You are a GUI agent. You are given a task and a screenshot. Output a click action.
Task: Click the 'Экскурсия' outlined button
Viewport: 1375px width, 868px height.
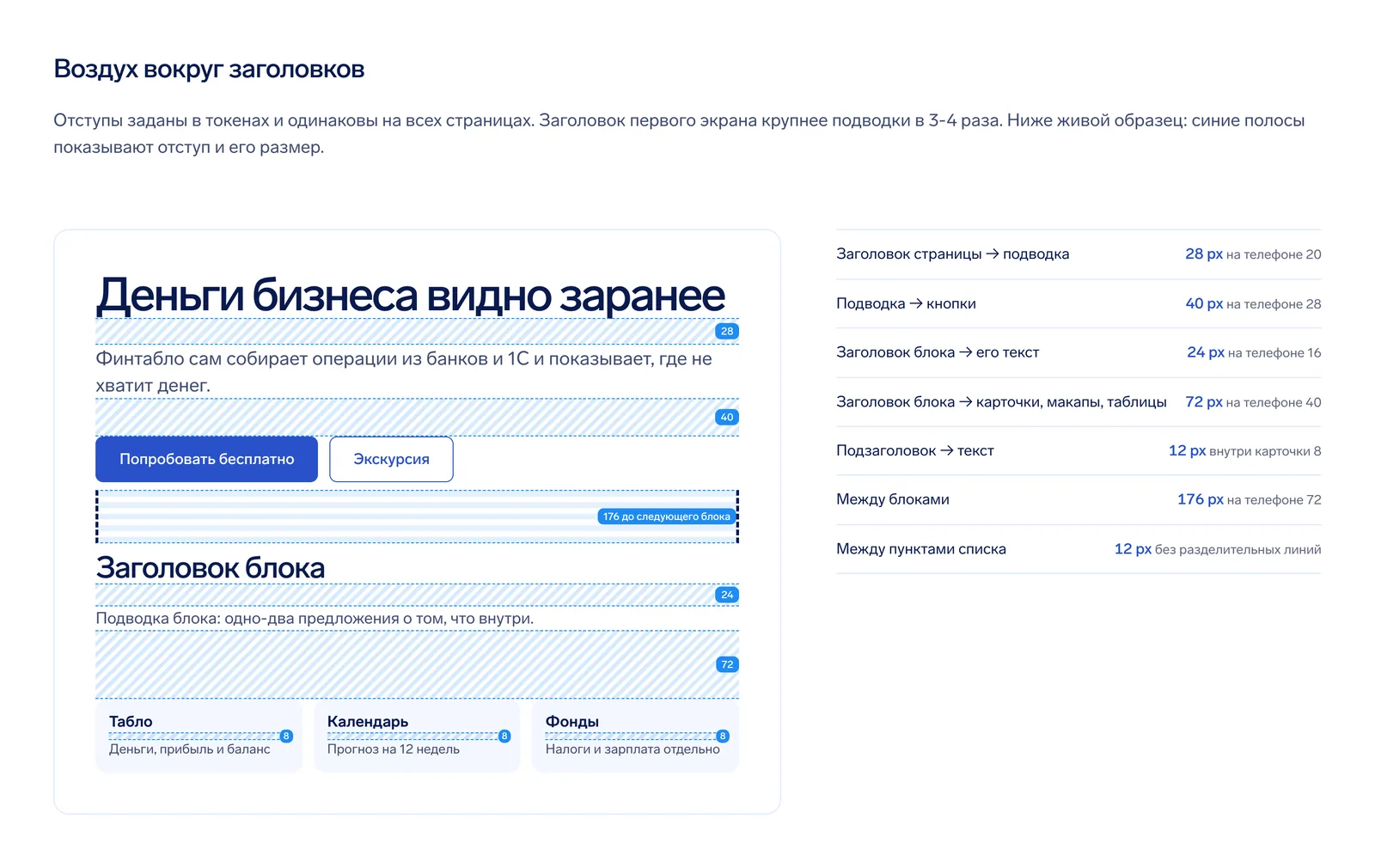(x=391, y=459)
